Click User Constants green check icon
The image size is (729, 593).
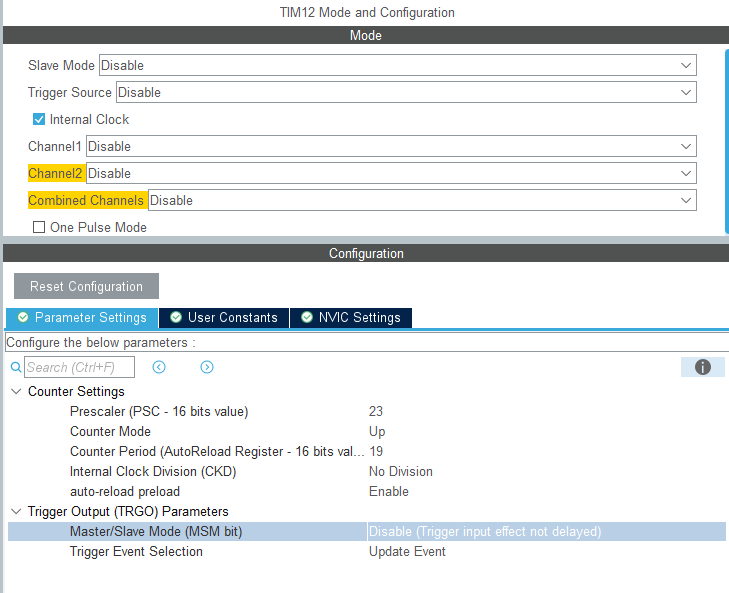(x=176, y=317)
